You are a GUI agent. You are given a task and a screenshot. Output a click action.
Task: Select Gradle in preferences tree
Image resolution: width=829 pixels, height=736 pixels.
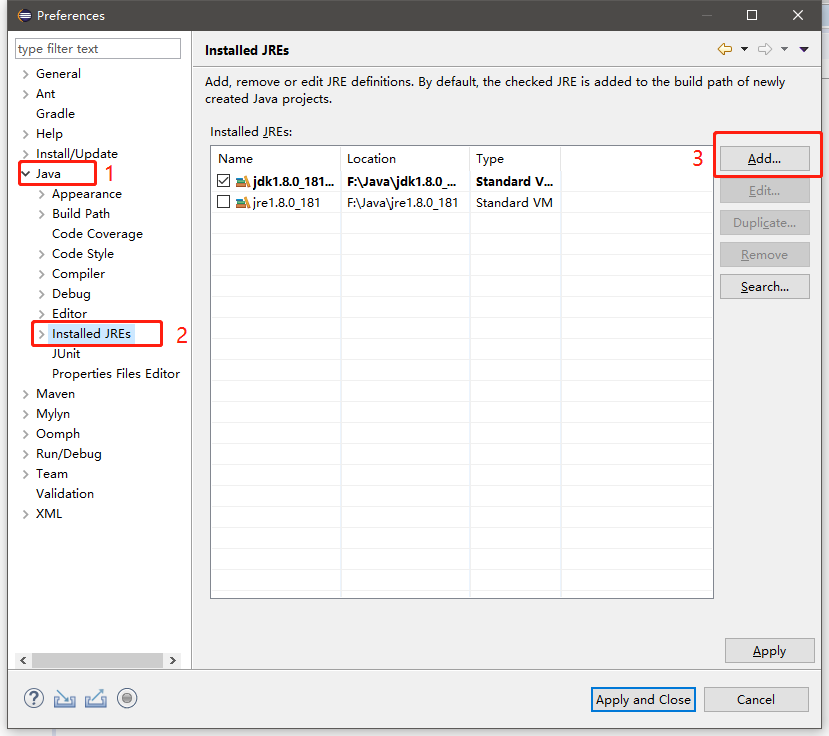[56, 114]
